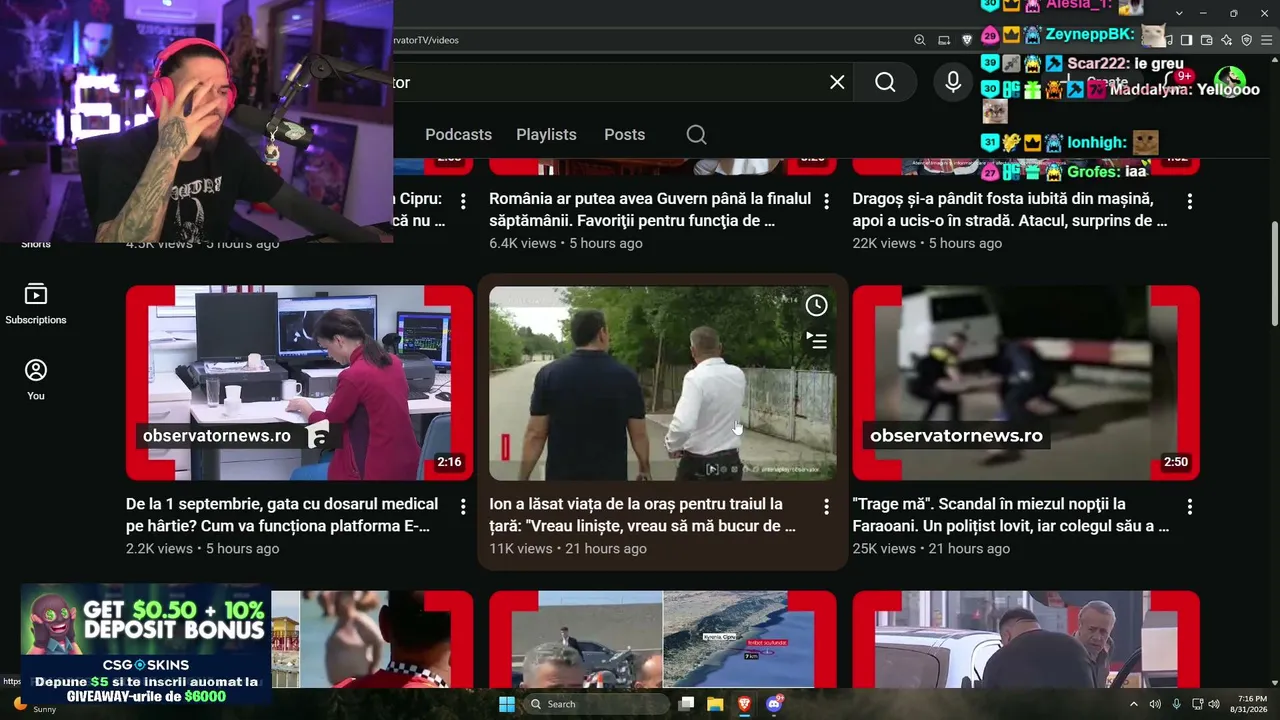Open the Playlists channel tab

tap(546, 134)
